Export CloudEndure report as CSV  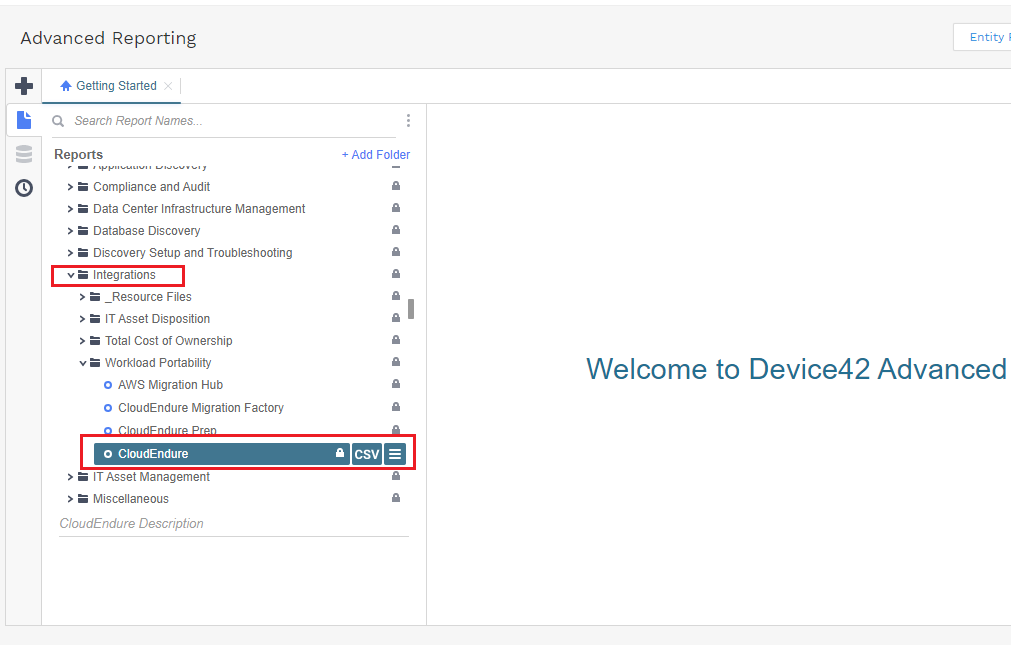[x=367, y=454]
